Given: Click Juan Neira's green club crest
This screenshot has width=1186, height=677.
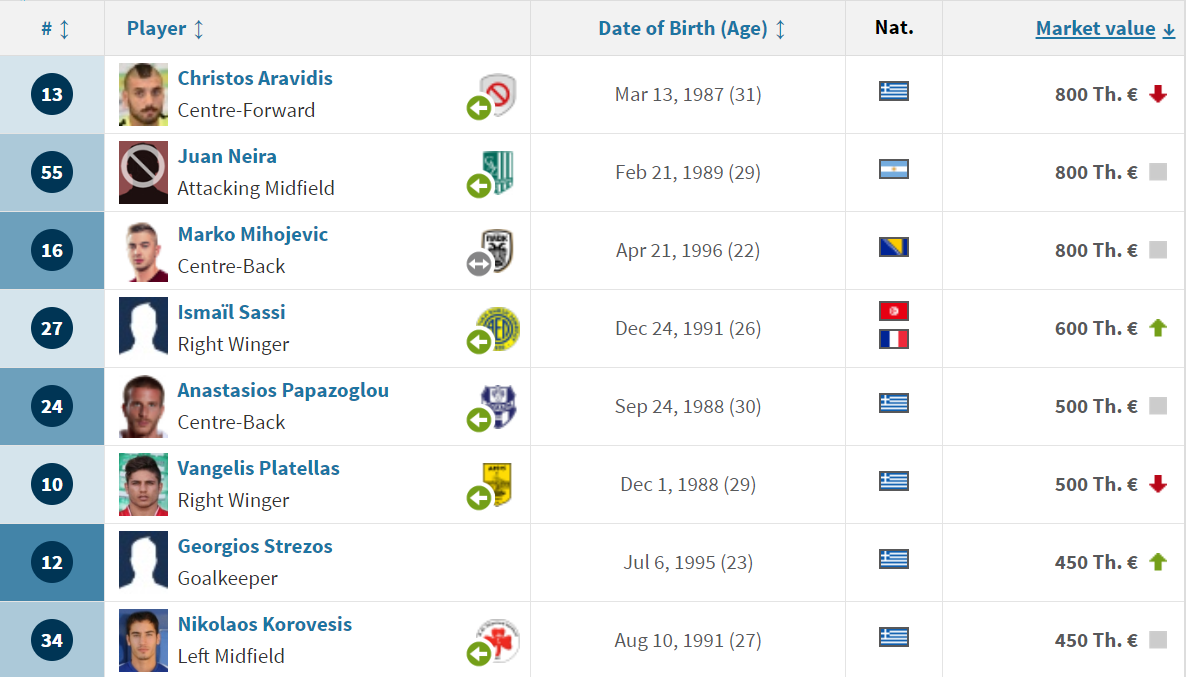Looking at the screenshot, I should [x=499, y=172].
